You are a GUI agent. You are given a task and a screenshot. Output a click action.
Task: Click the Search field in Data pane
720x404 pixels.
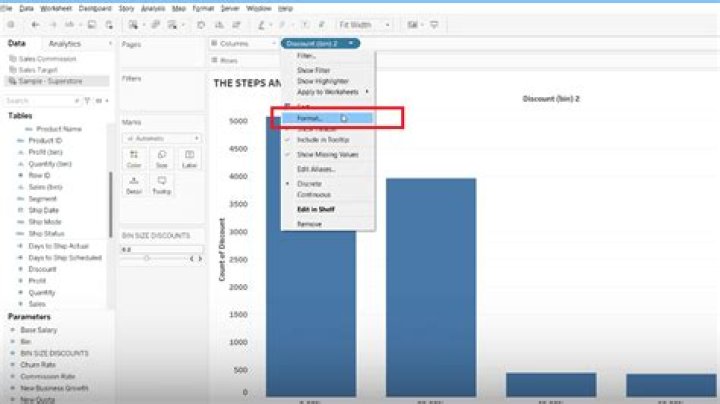[x=40, y=101]
